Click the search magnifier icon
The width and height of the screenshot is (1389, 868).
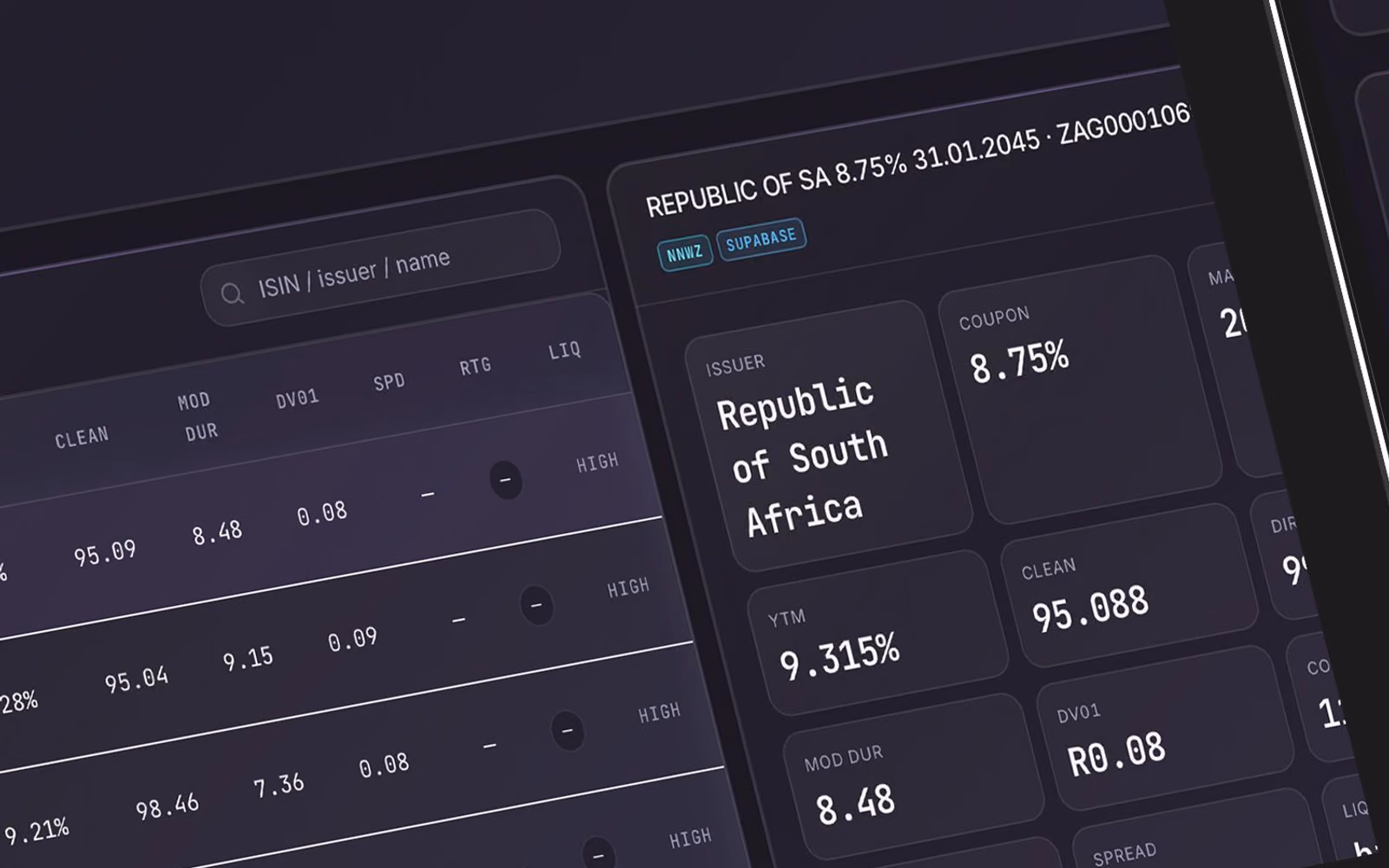point(232,294)
